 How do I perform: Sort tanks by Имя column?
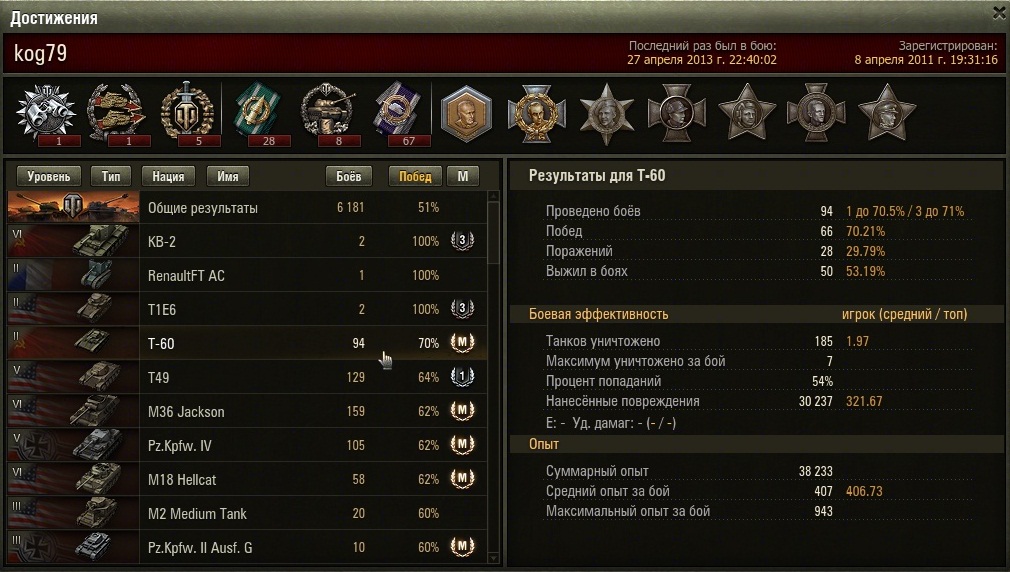coord(227,176)
